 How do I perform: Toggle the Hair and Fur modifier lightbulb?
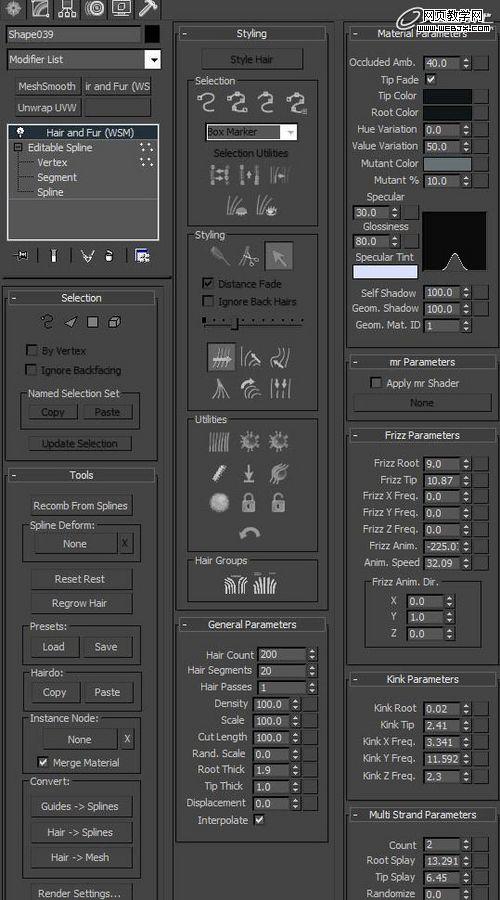20,132
